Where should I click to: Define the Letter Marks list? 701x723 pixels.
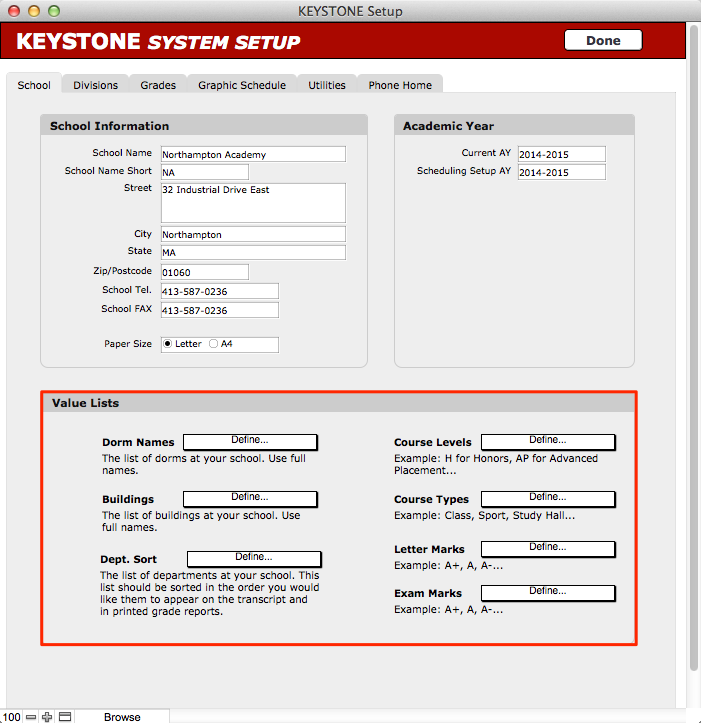point(547,548)
